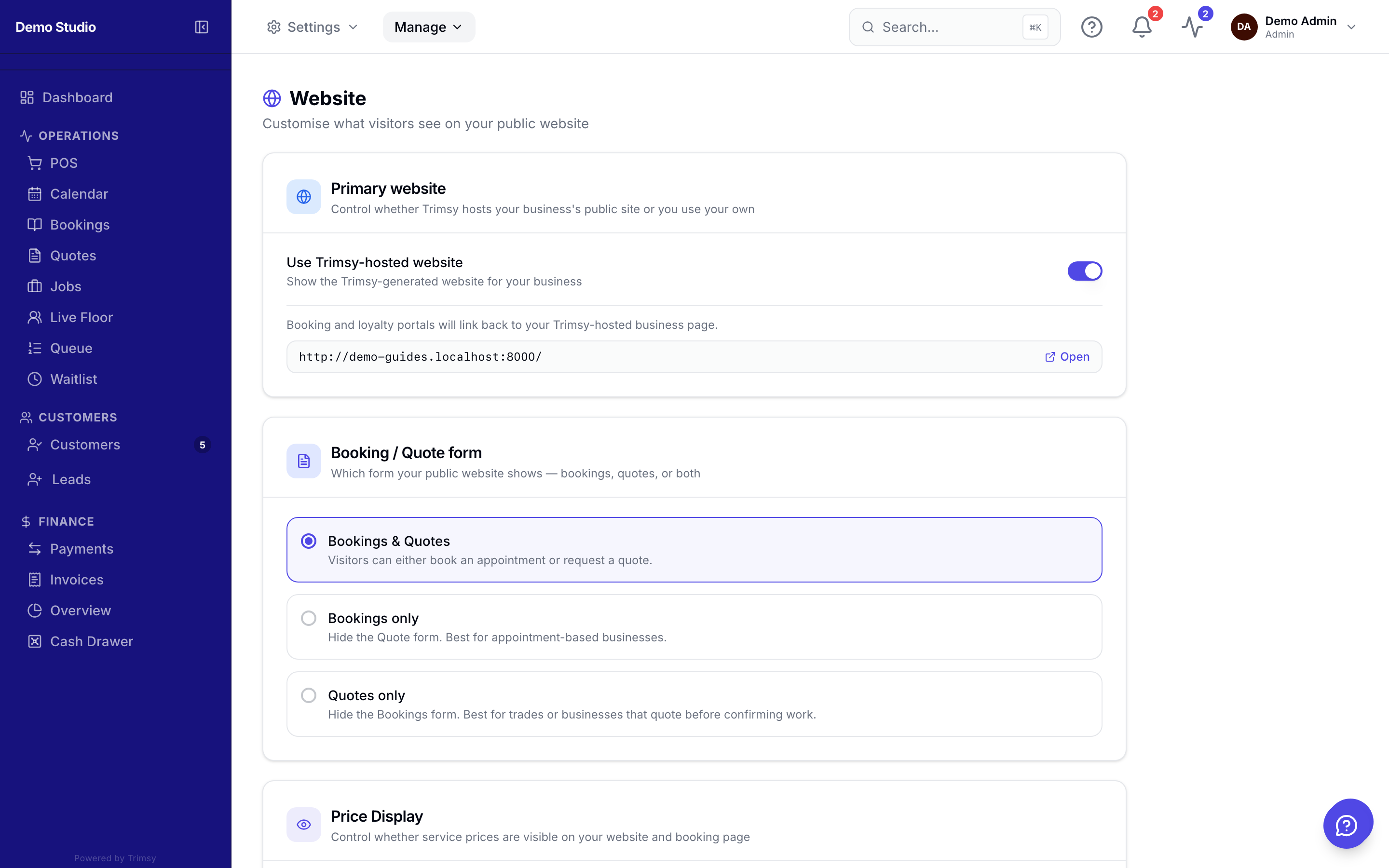Click the Waitlist clock icon
Viewport: 1389px width, 868px height.
tap(35, 379)
